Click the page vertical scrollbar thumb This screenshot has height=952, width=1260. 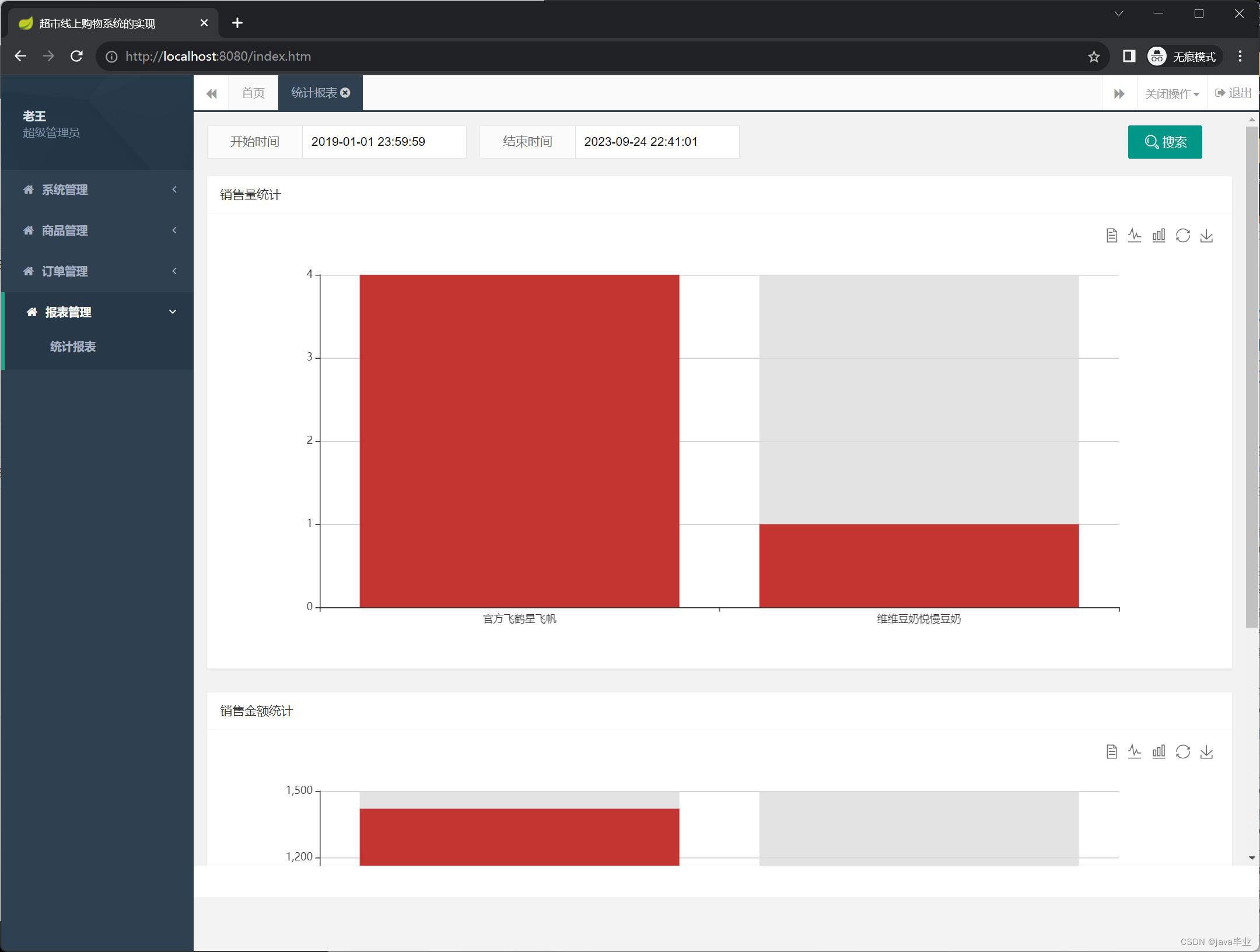point(1251,377)
